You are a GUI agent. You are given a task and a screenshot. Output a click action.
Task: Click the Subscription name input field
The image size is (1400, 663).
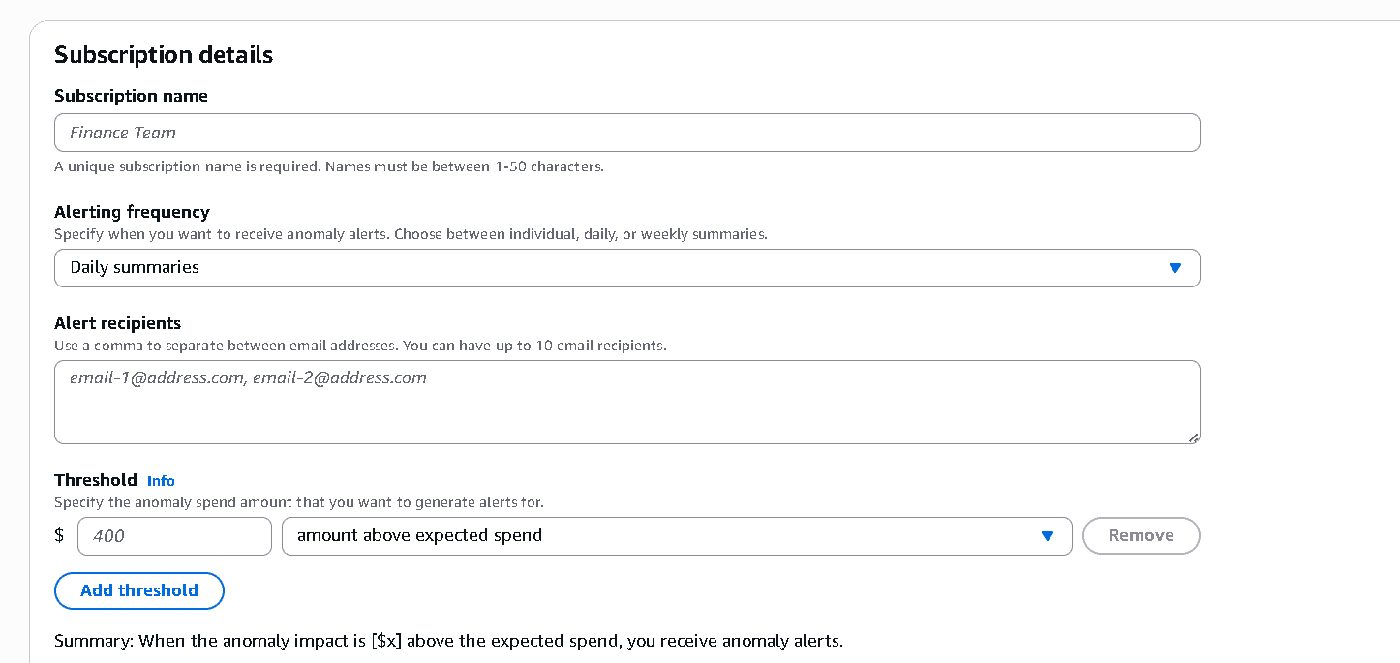(627, 132)
